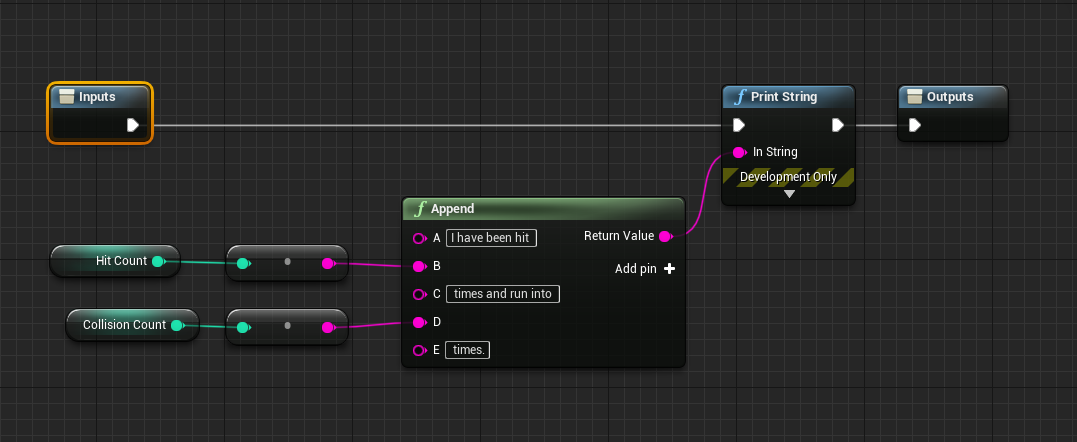The image size is (1077, 442).
Task: Click the Hit Count variable output pin
Action: [x=158, y=261]
